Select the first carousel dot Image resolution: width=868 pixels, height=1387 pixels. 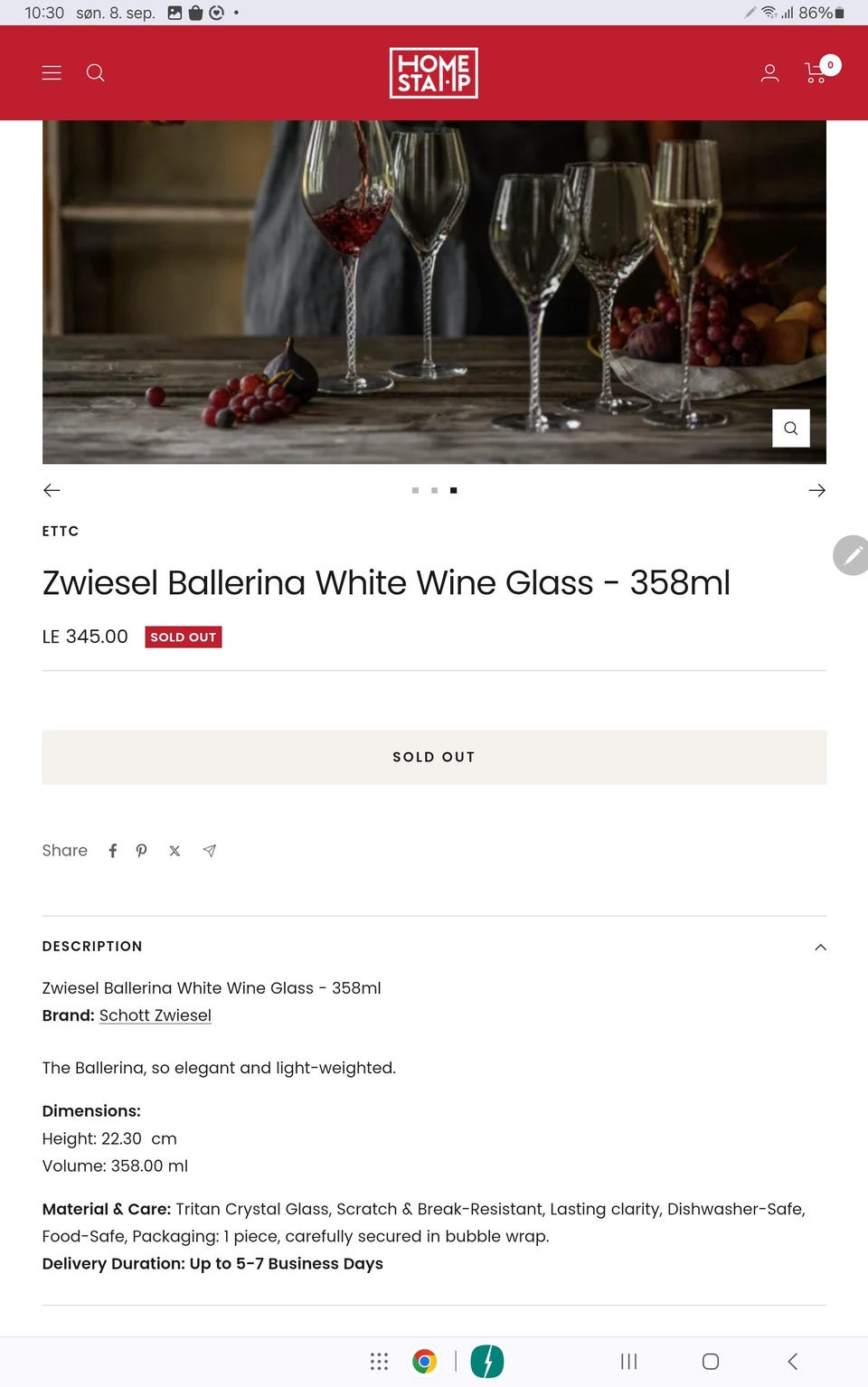[x=415, y=490]
